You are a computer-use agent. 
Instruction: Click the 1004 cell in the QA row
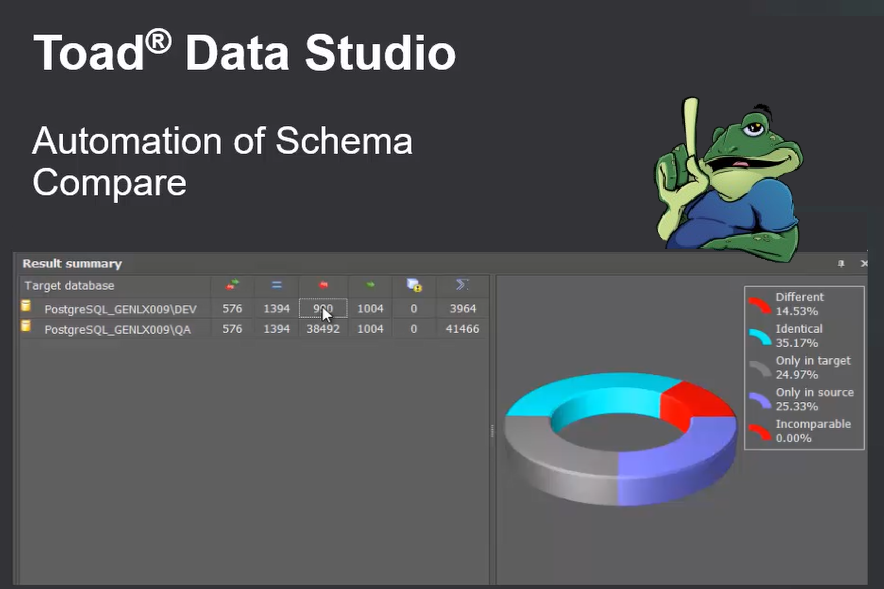click(x=370, y=329)
